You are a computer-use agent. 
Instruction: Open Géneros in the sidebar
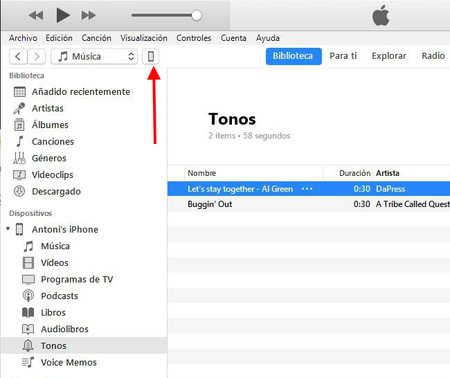[49, 158]
